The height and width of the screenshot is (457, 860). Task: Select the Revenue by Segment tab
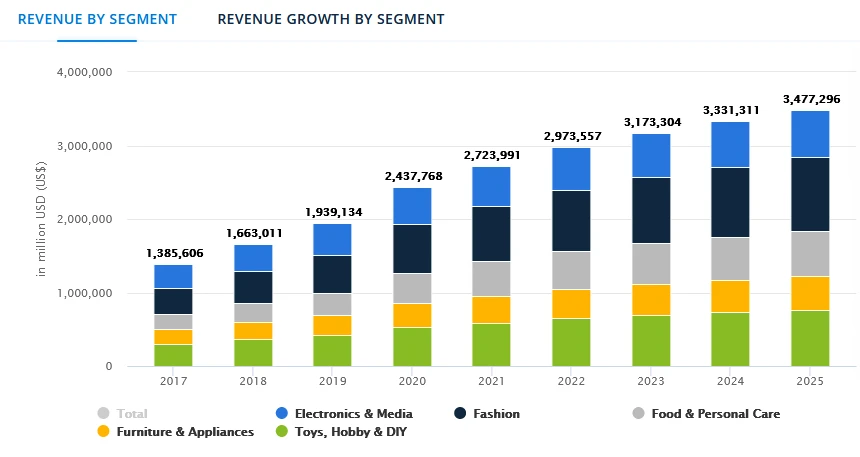coord(97,19)
